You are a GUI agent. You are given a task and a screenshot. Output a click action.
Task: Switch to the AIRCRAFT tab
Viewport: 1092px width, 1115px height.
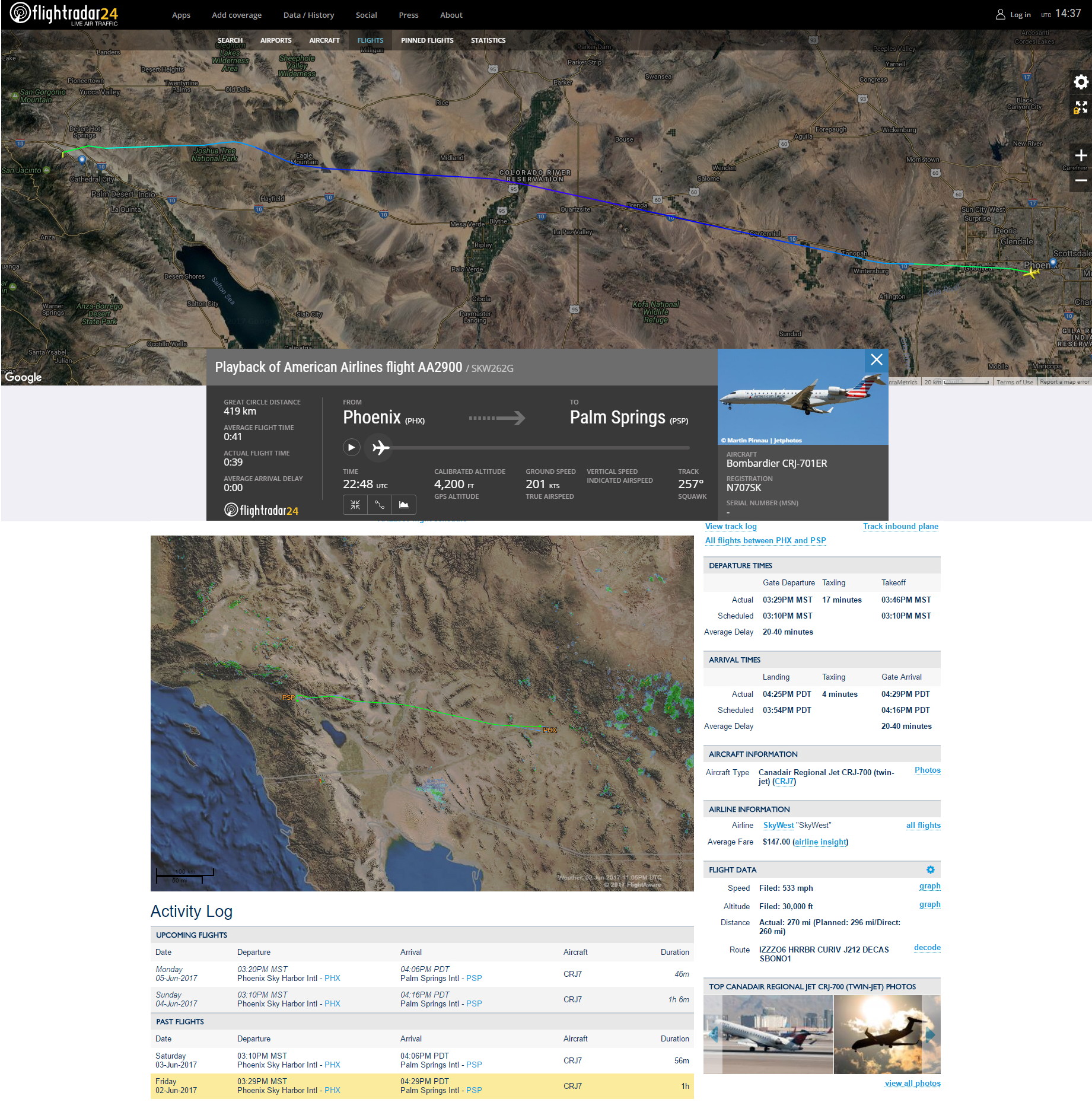tap(324, 40)
